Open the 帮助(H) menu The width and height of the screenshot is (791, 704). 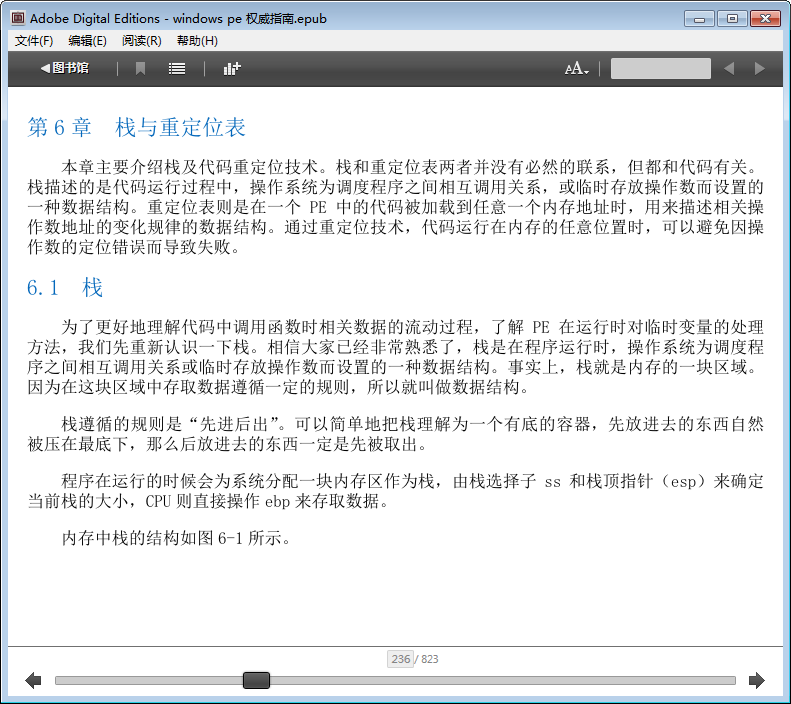(196, 41)
